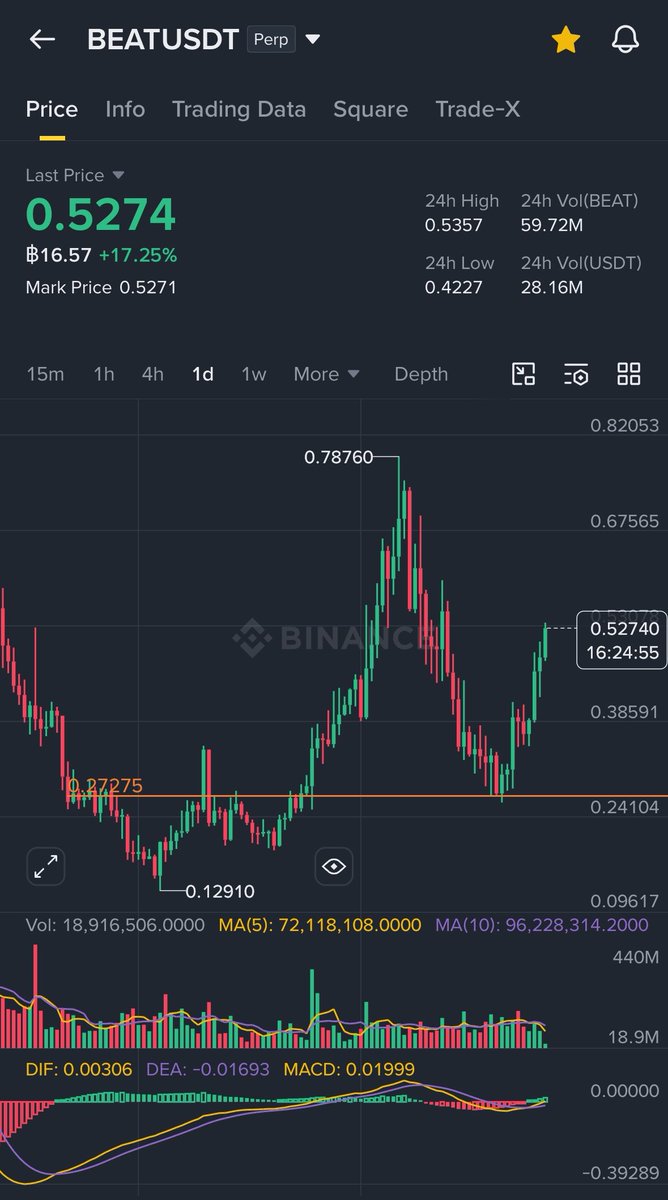668x1200 pixels.
Task: Click the 0.82053 price axis label
Action: coord(625,425)
